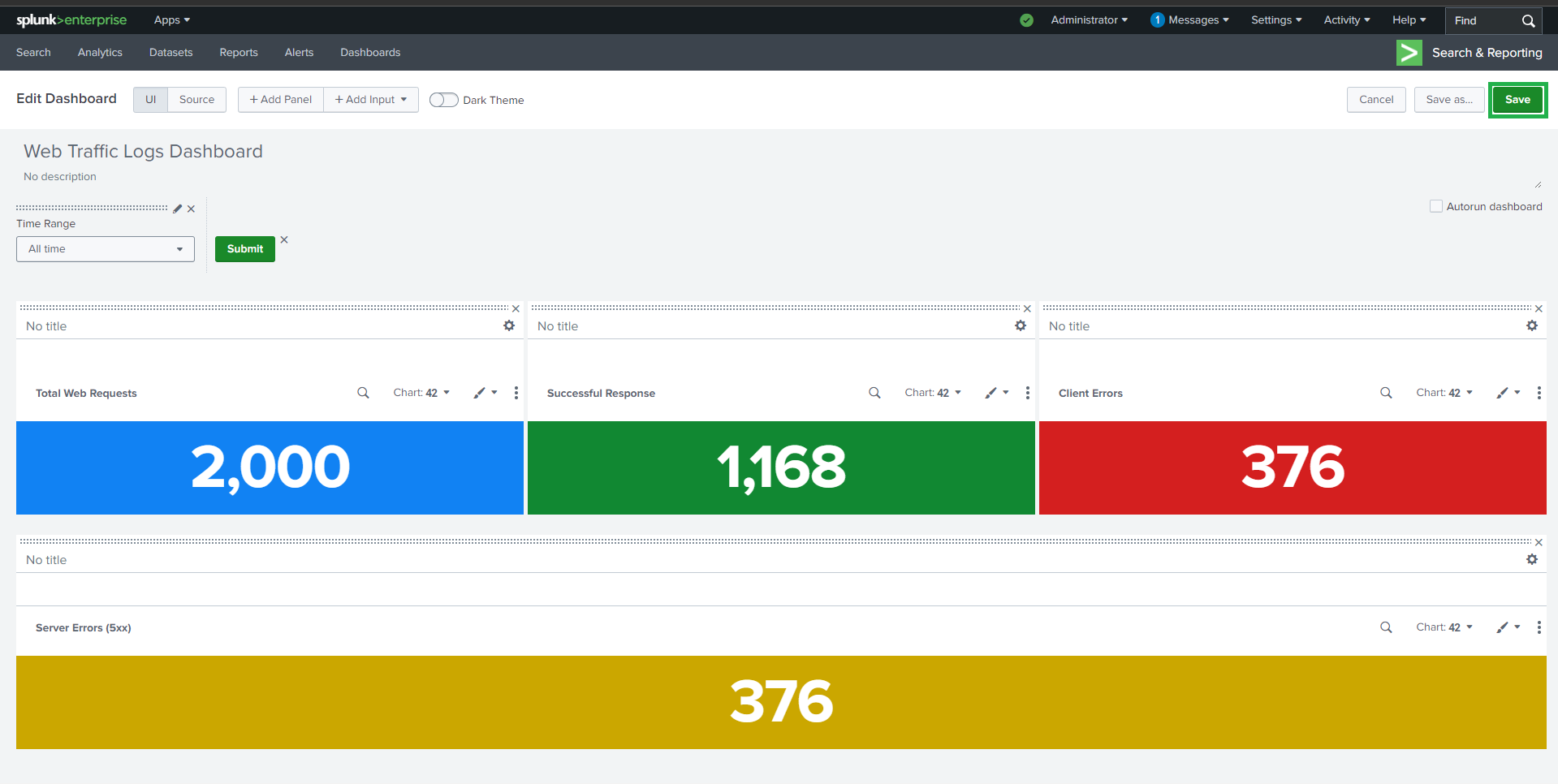The height and width of the screenshot is (784, 1558).
Task: Delete the Total Web Requests panel
Action: tap(516, 308)
